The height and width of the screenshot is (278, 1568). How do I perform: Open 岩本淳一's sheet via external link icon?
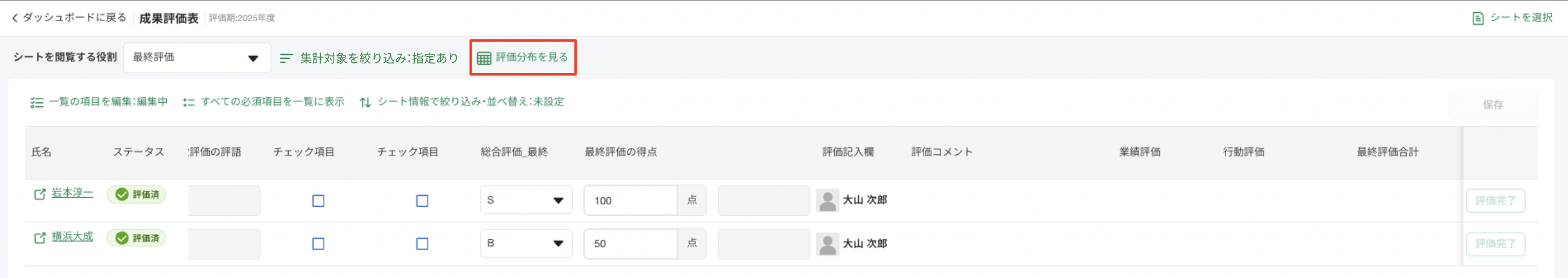(x=40, y=195)
